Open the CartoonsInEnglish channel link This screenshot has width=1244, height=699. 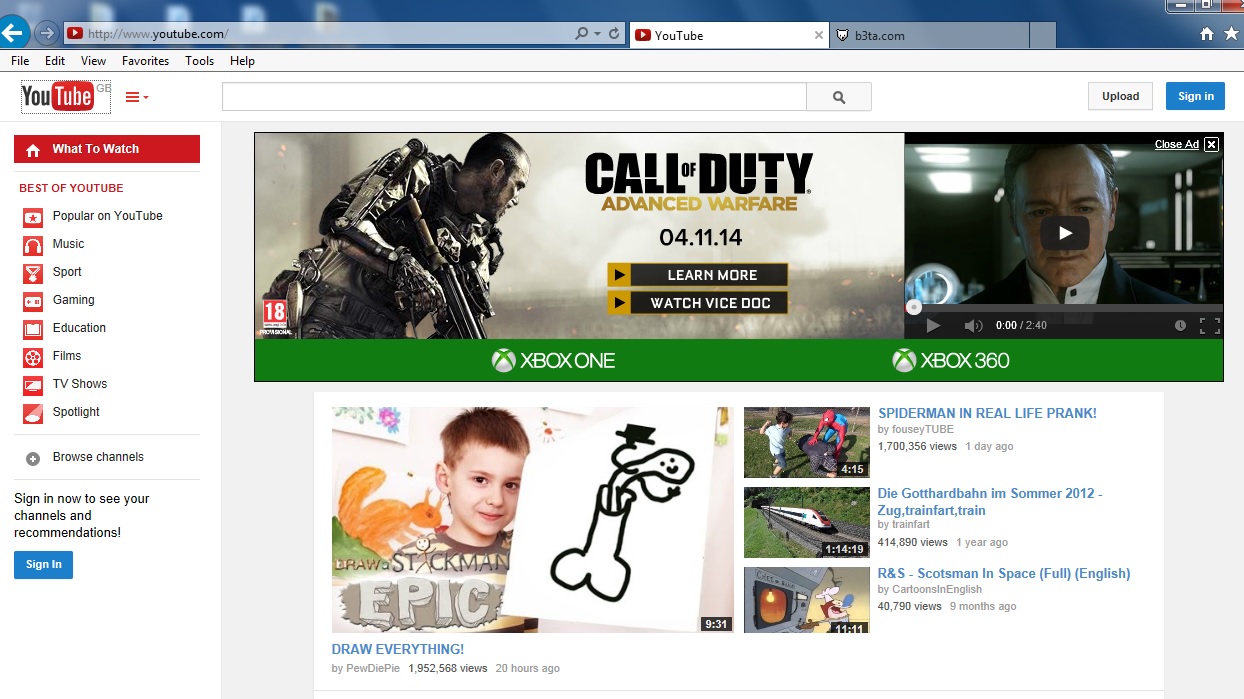click(x=937, y=589)
